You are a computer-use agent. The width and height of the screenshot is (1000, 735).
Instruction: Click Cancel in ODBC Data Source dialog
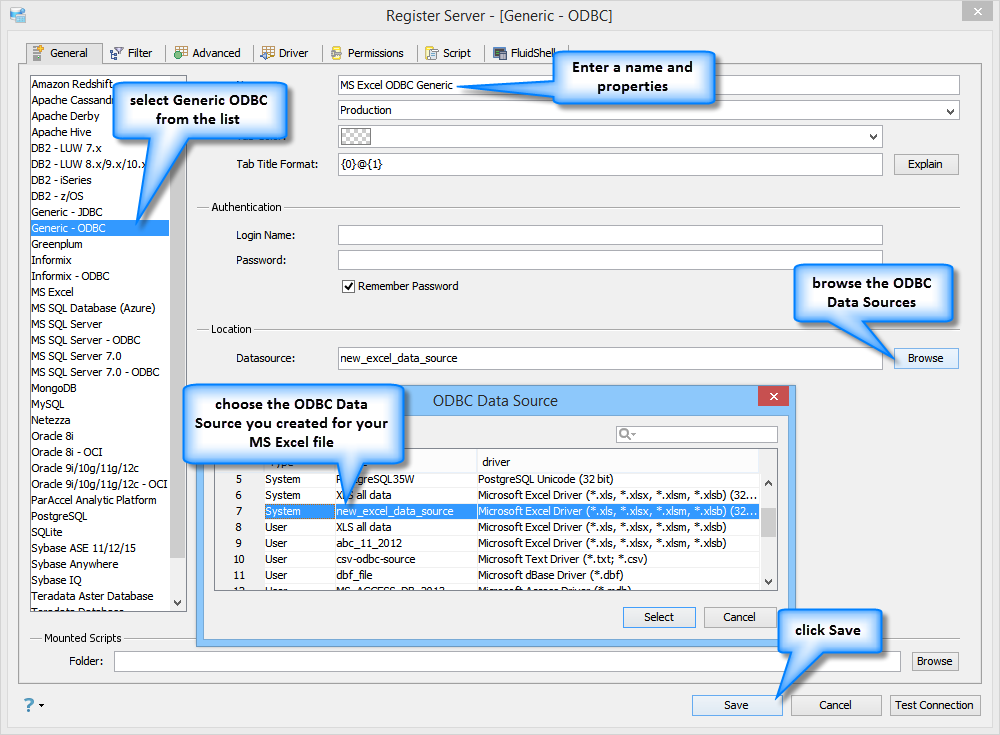click(x=739, y=617)
